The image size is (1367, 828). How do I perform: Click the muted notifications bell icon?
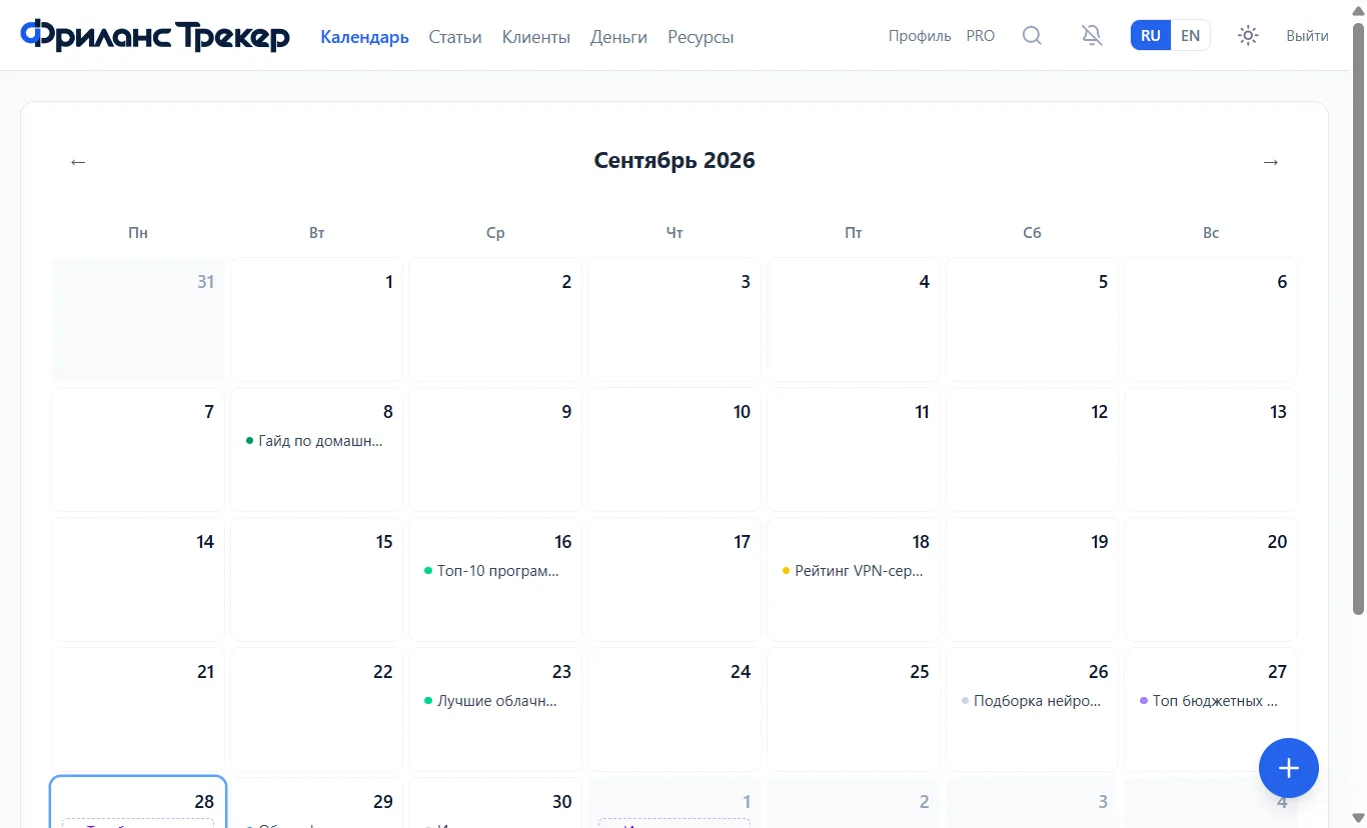coord(1092,36)
